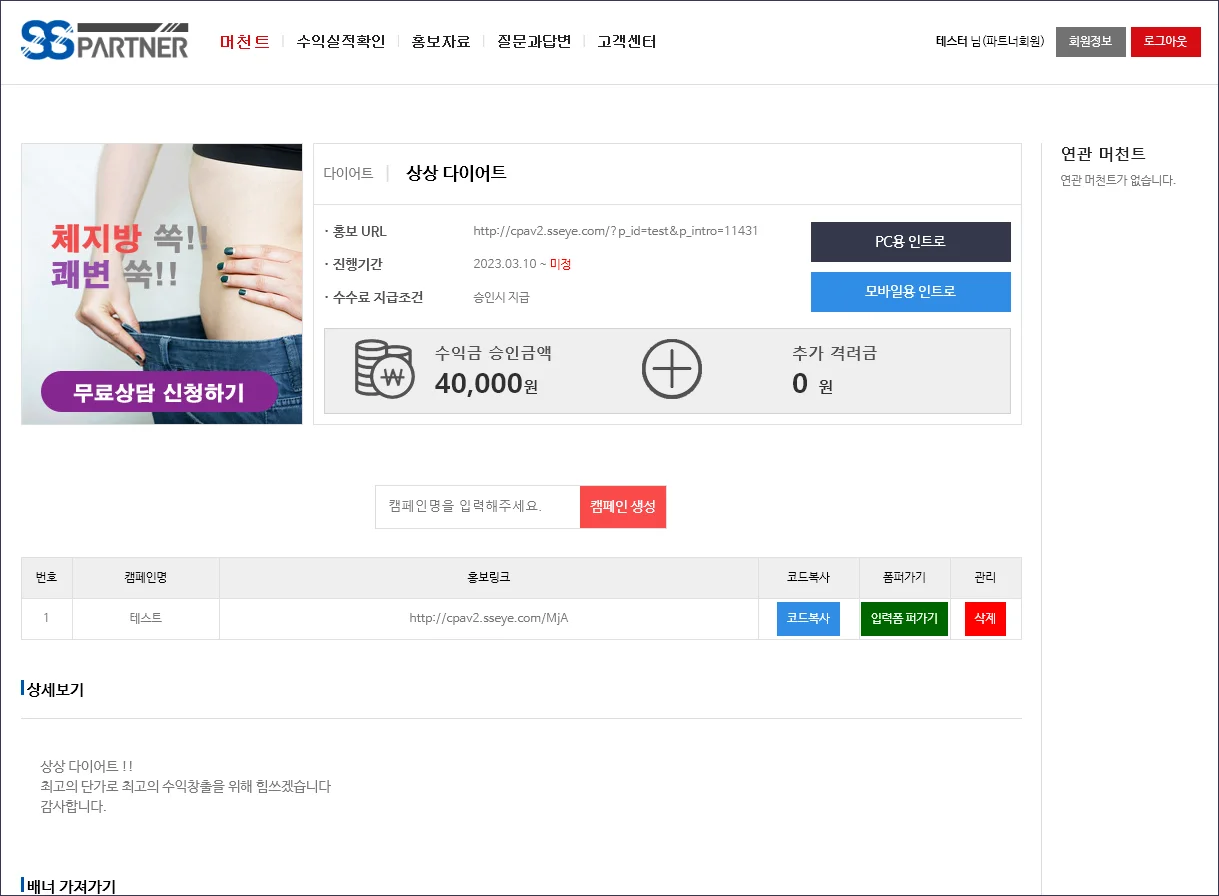Image resolution: width=1219 pixels, height=896 pixels.
Task: Click the 40,000원 approved revenue amount
Action: tap(486, 383)
